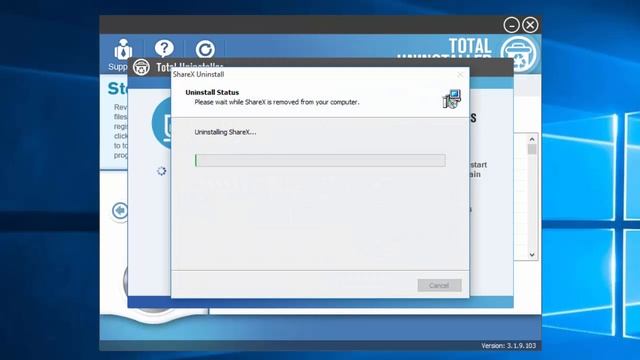Click the 'Uninstall Status' heading

[212, 92]
